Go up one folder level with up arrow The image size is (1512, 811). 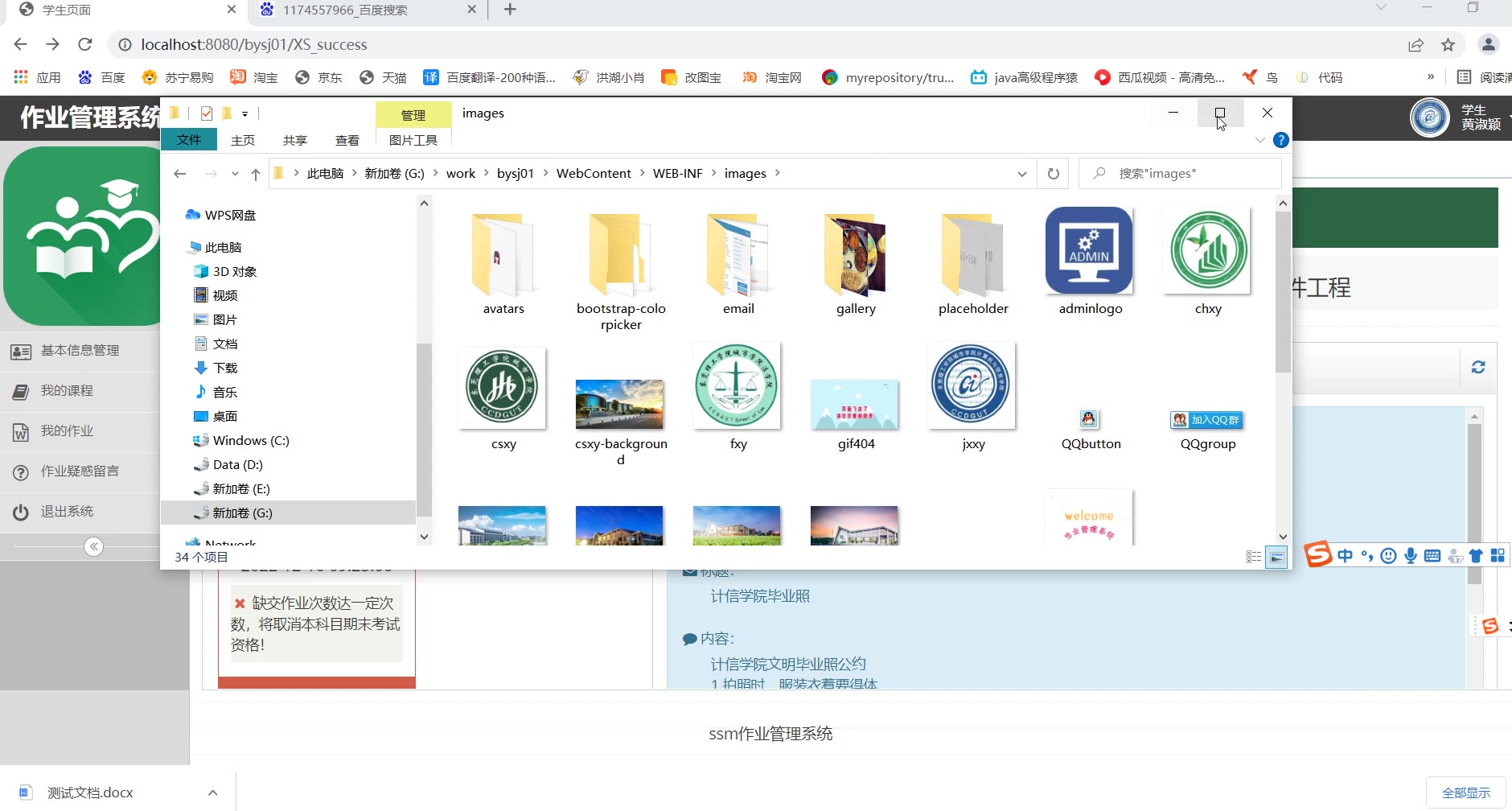pos(256,174)
